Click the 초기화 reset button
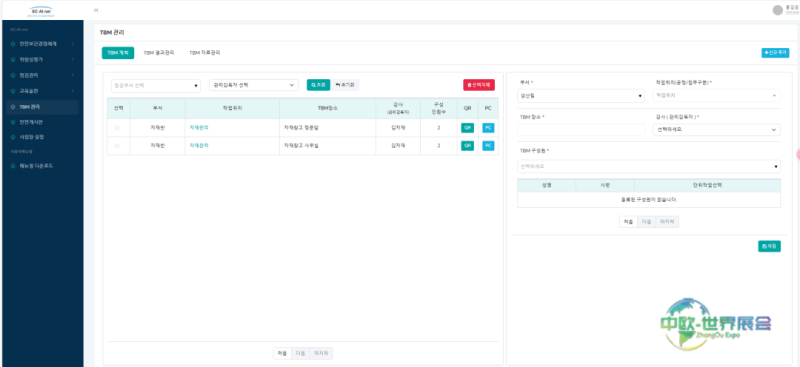This screenshot has height=367, width=800. click(345, 85)
